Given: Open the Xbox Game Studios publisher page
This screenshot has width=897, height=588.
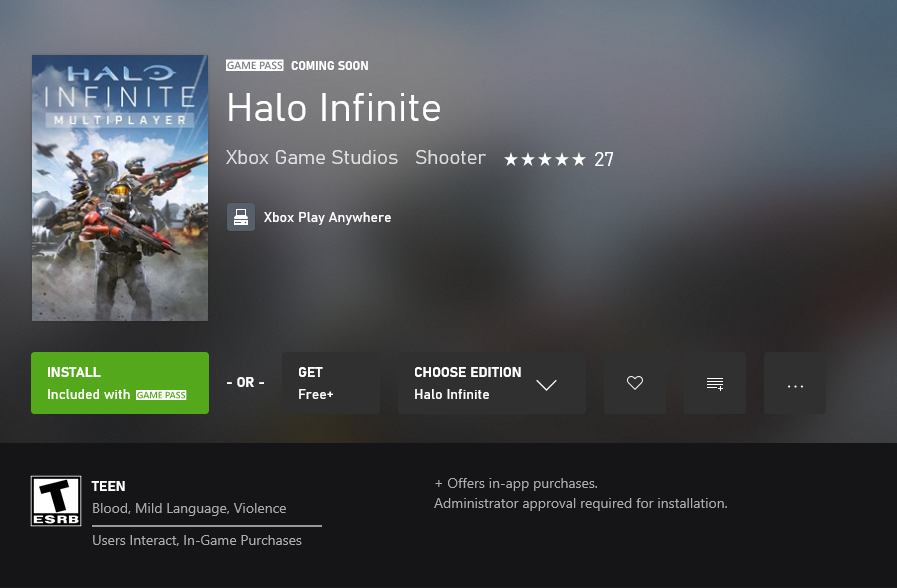Looking at the screenshot, I should click(x=311, y=157).
